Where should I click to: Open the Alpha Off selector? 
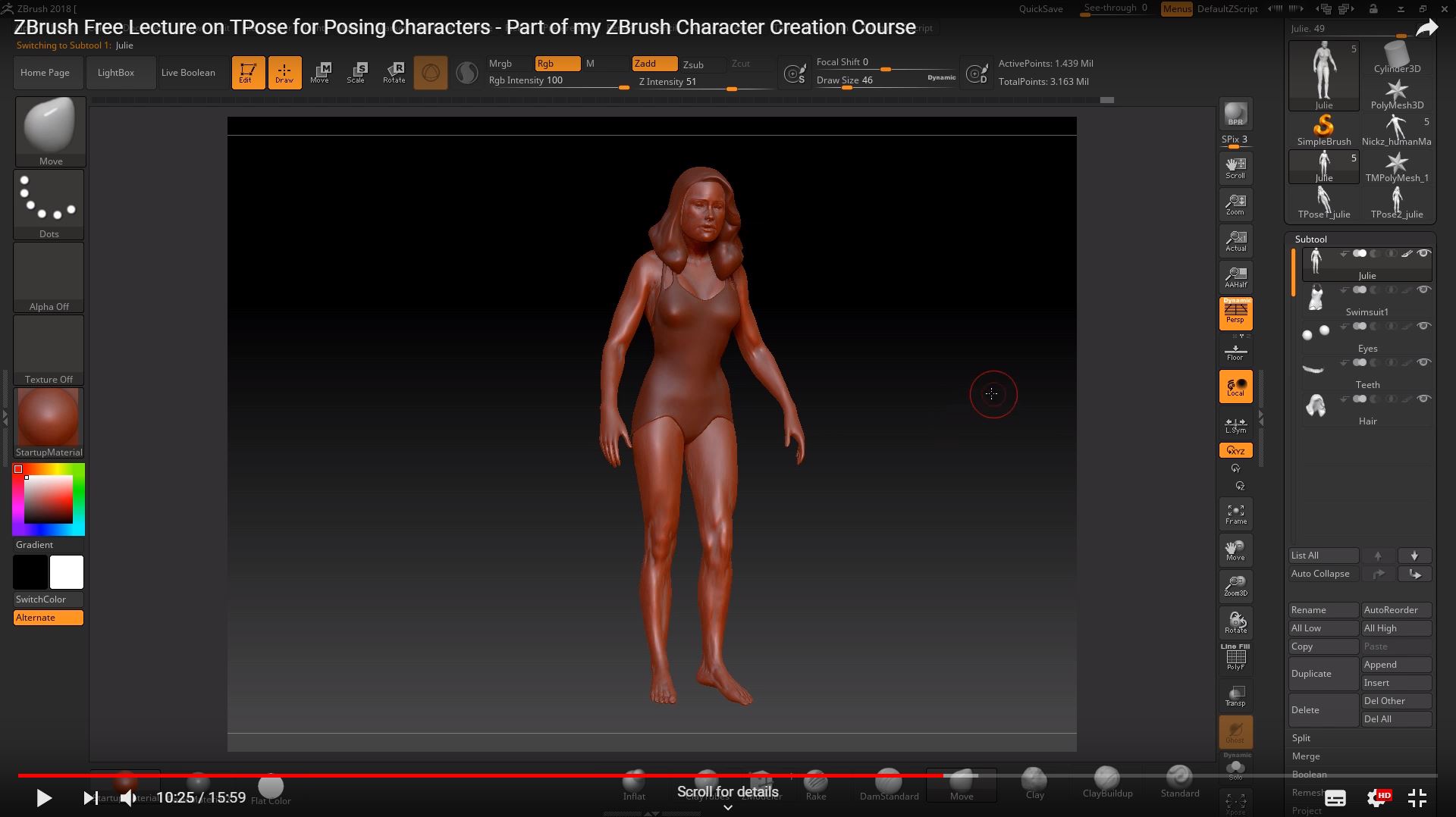pyautogui.click(x=49, y=277)
